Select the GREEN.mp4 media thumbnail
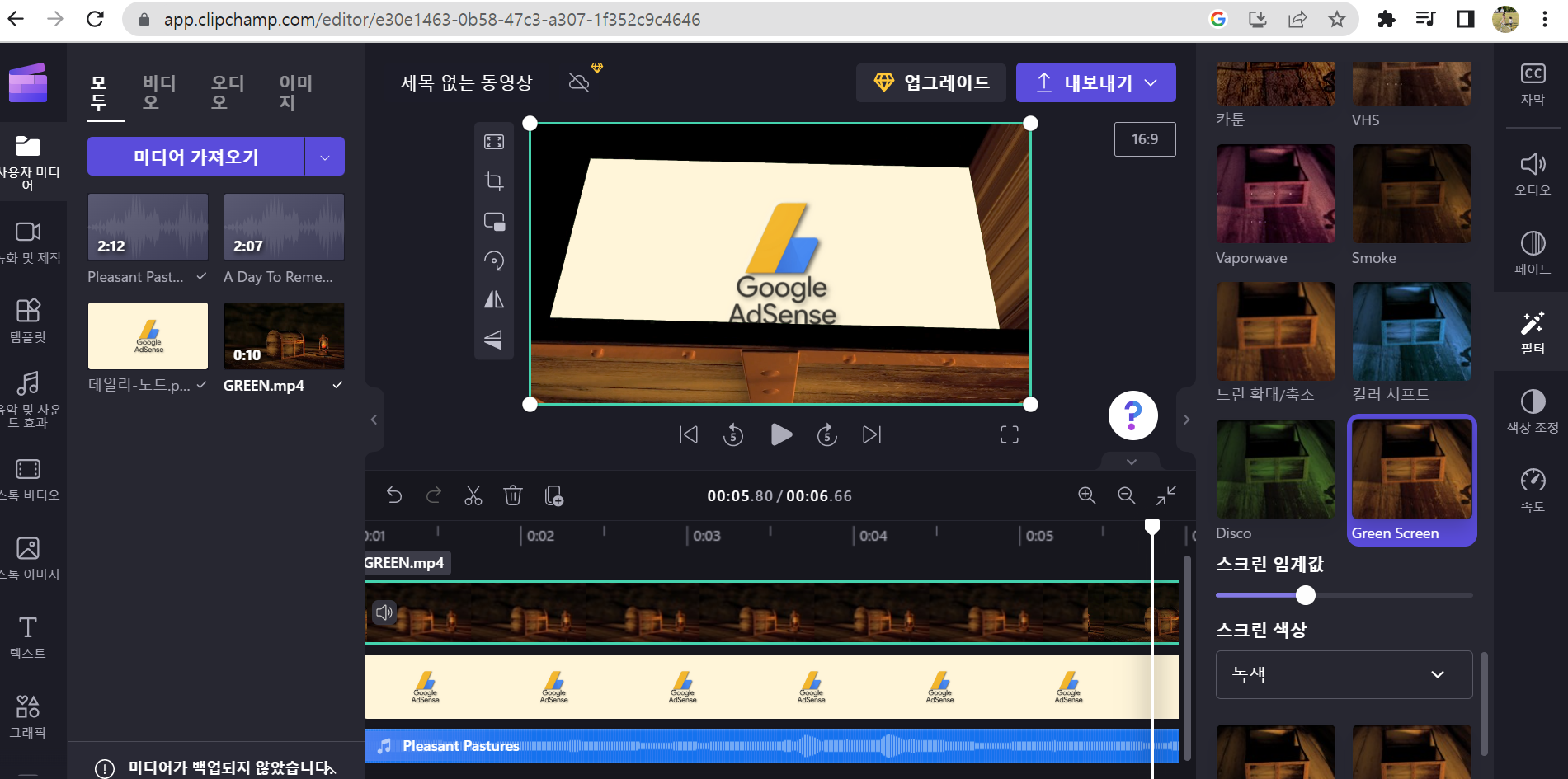 pos(284,336)
